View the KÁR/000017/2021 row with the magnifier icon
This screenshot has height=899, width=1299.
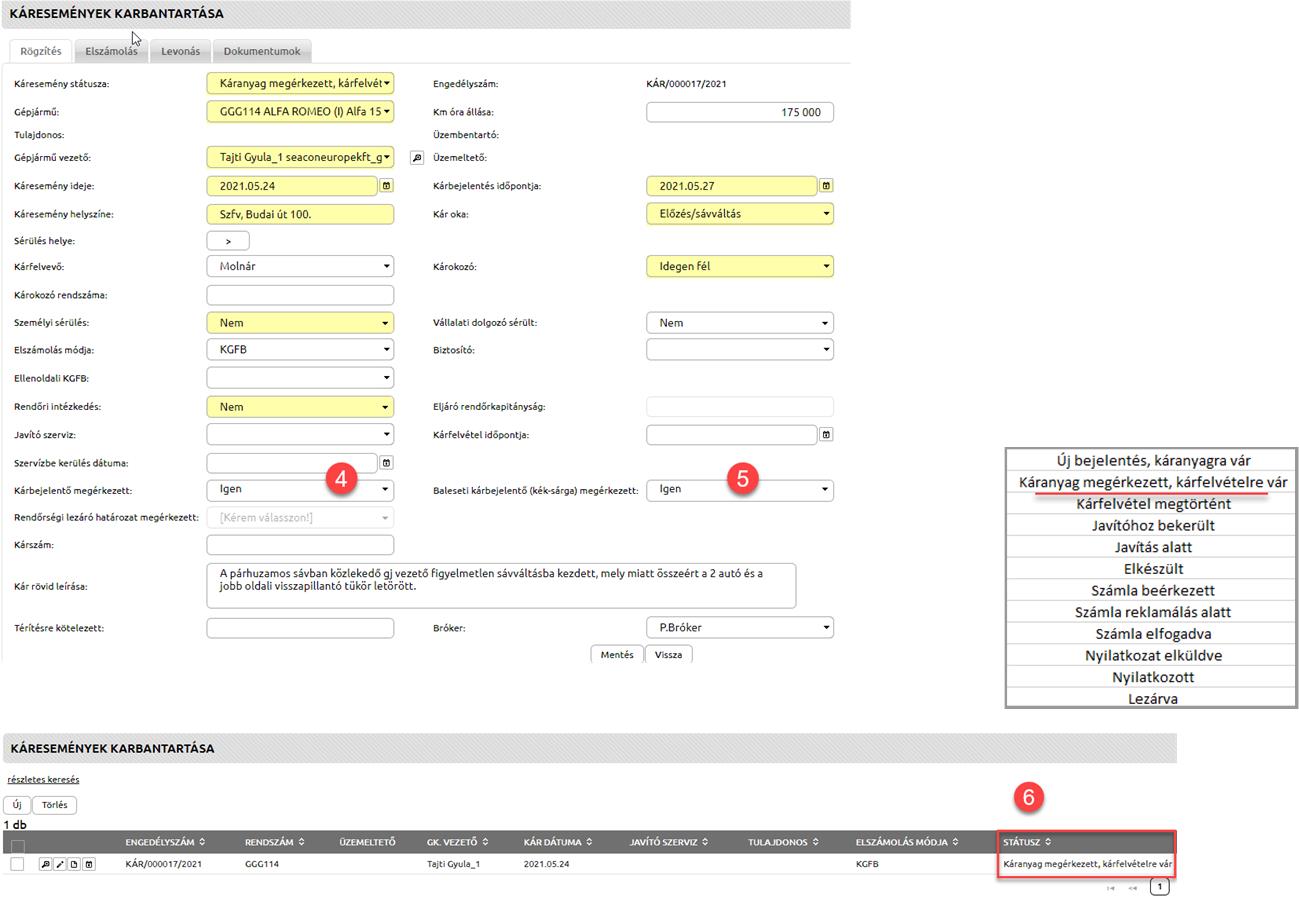point(45,864)
